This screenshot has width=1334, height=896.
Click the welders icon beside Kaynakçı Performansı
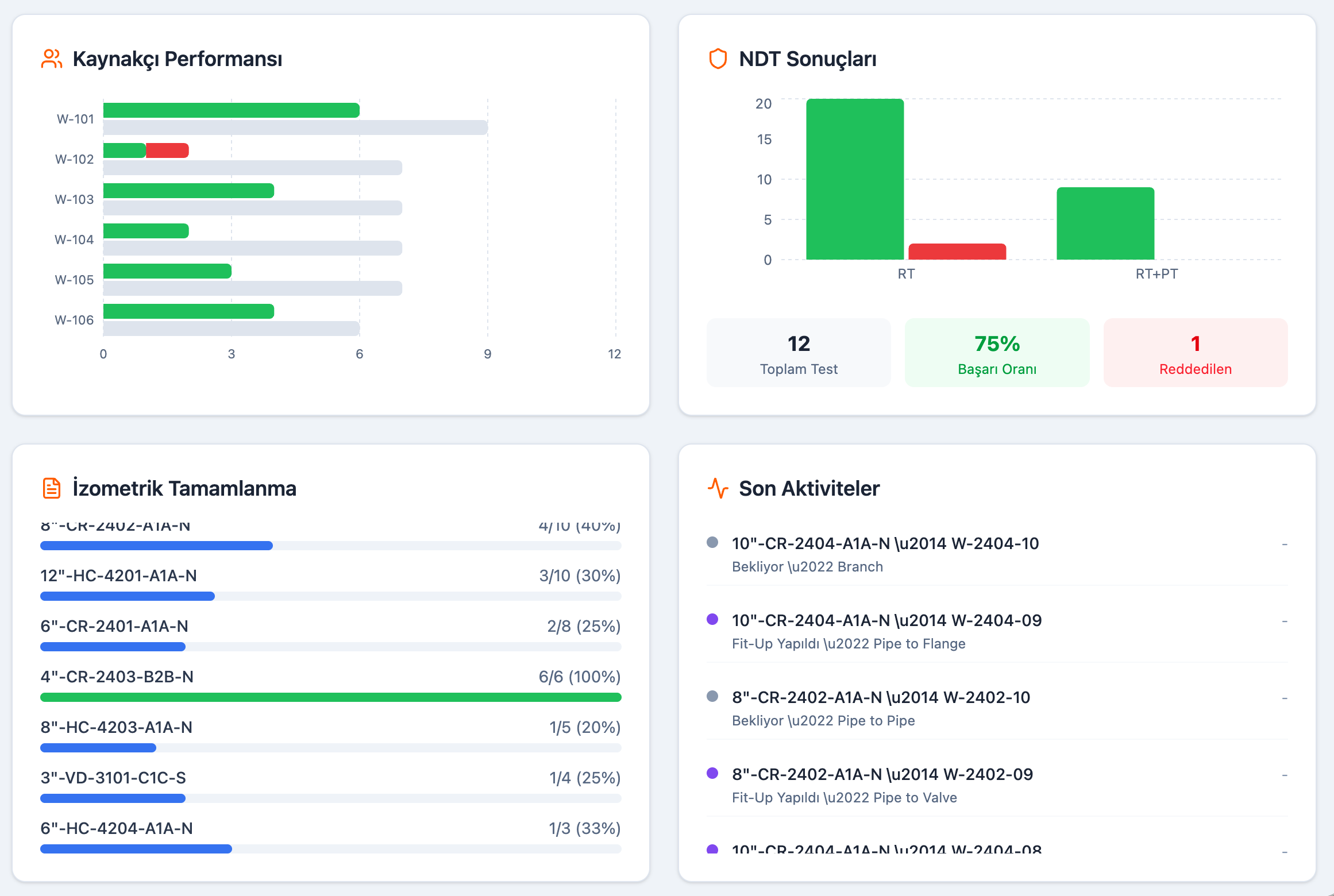52,59
